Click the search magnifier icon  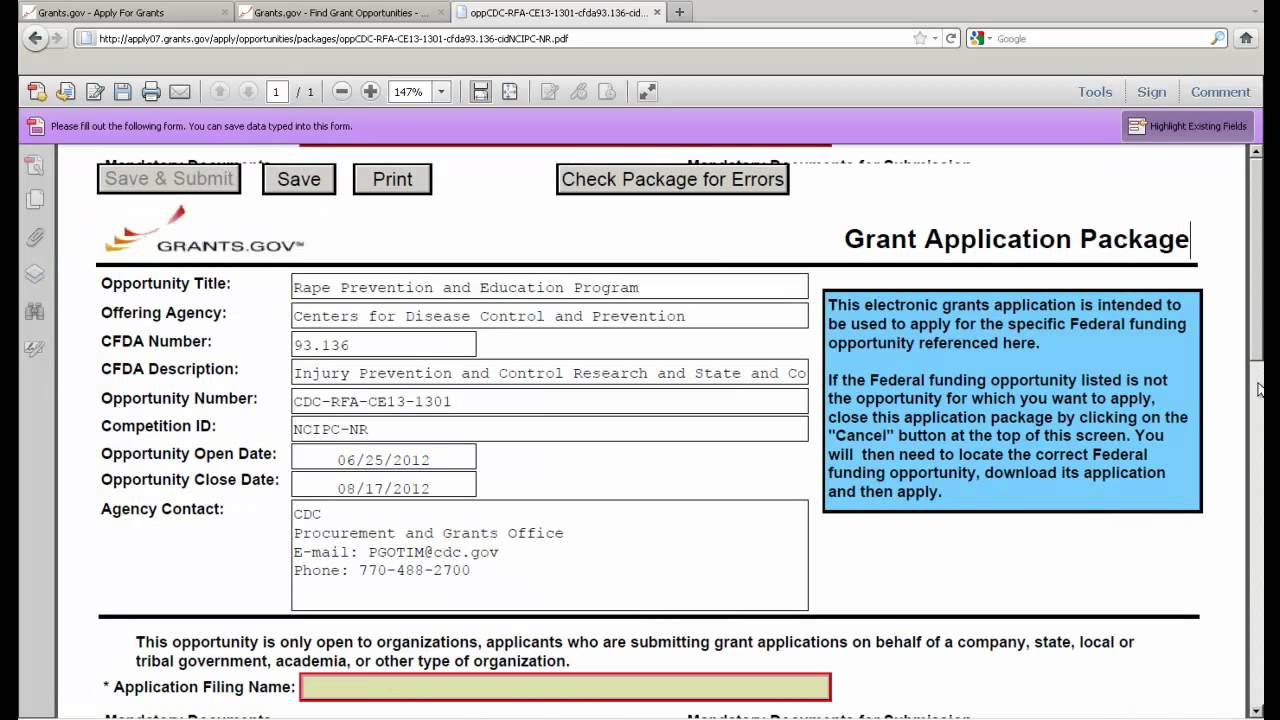[1217, 39]
